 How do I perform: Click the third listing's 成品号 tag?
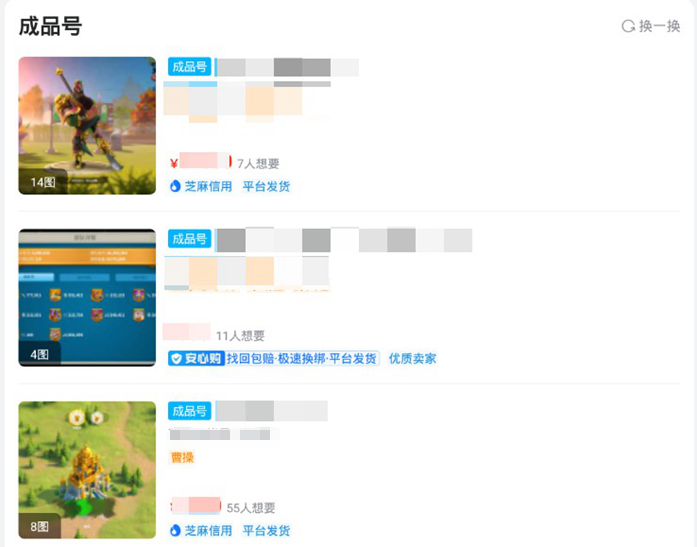click(189, 411)
